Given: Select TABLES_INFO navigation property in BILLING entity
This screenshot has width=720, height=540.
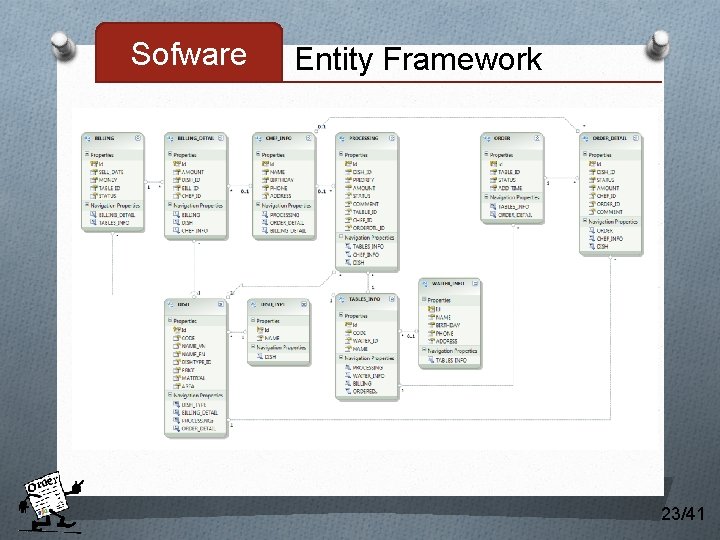Looking at the screenshot, I should click(114, 223).
